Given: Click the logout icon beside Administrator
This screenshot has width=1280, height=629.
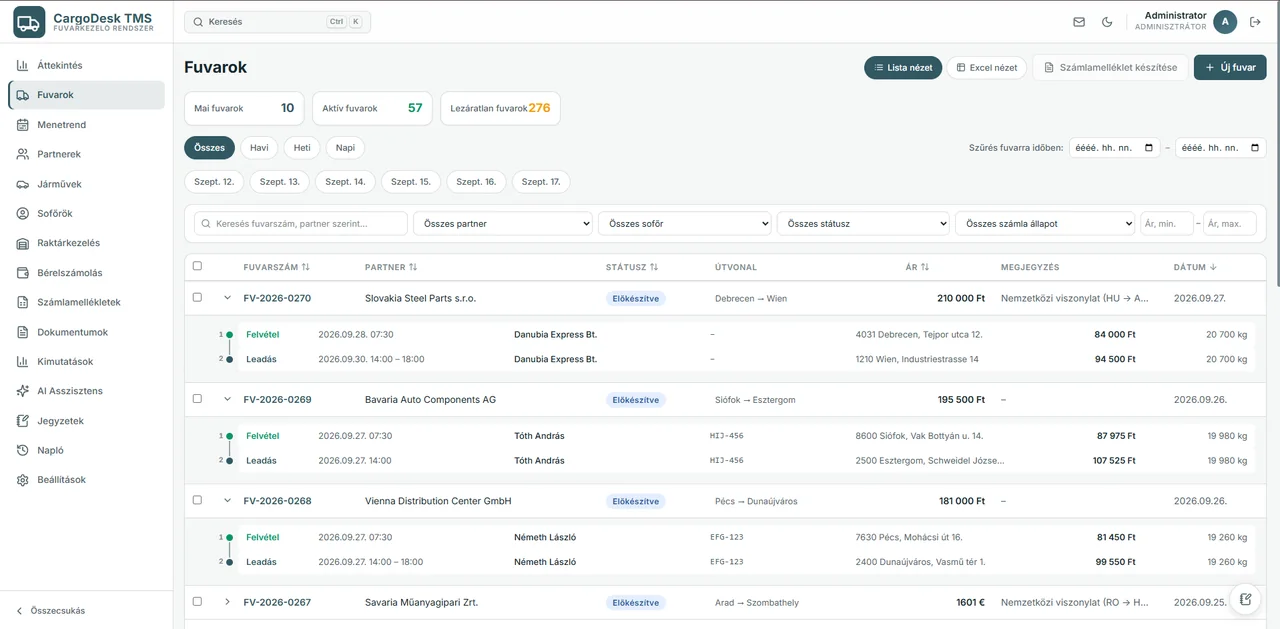Looking at the screenshot, I should pos(1255,22).
